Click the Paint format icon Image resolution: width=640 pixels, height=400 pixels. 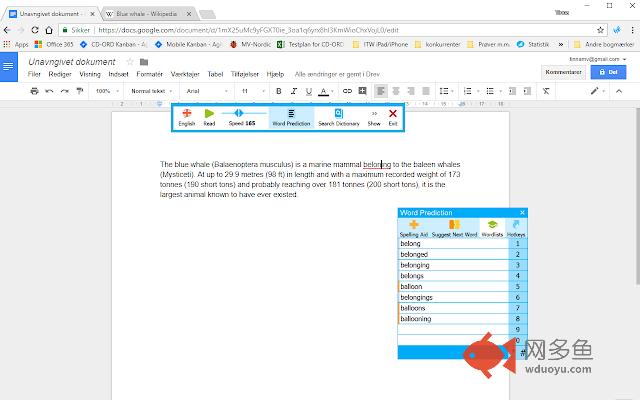[x=80, y=91]
